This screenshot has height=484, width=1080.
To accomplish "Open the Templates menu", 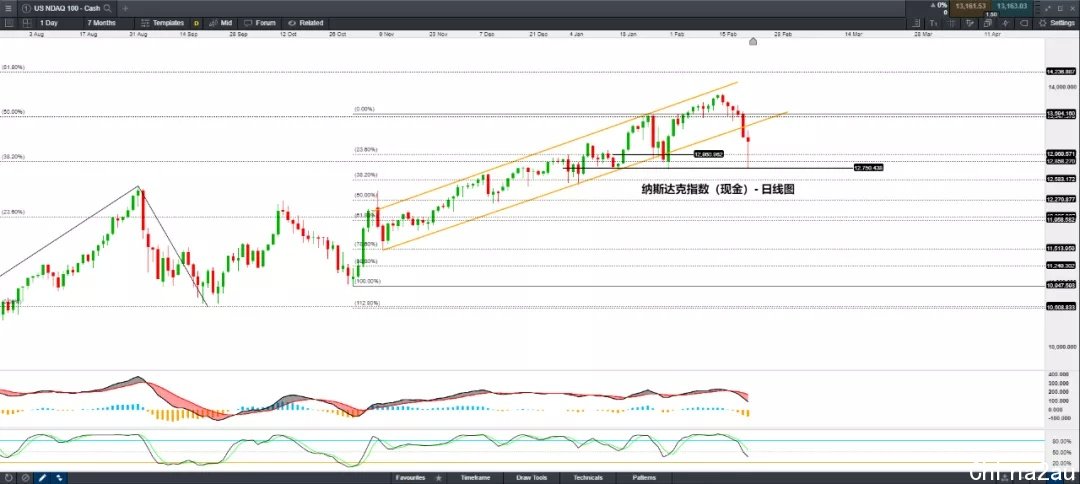I will [163, 23].
